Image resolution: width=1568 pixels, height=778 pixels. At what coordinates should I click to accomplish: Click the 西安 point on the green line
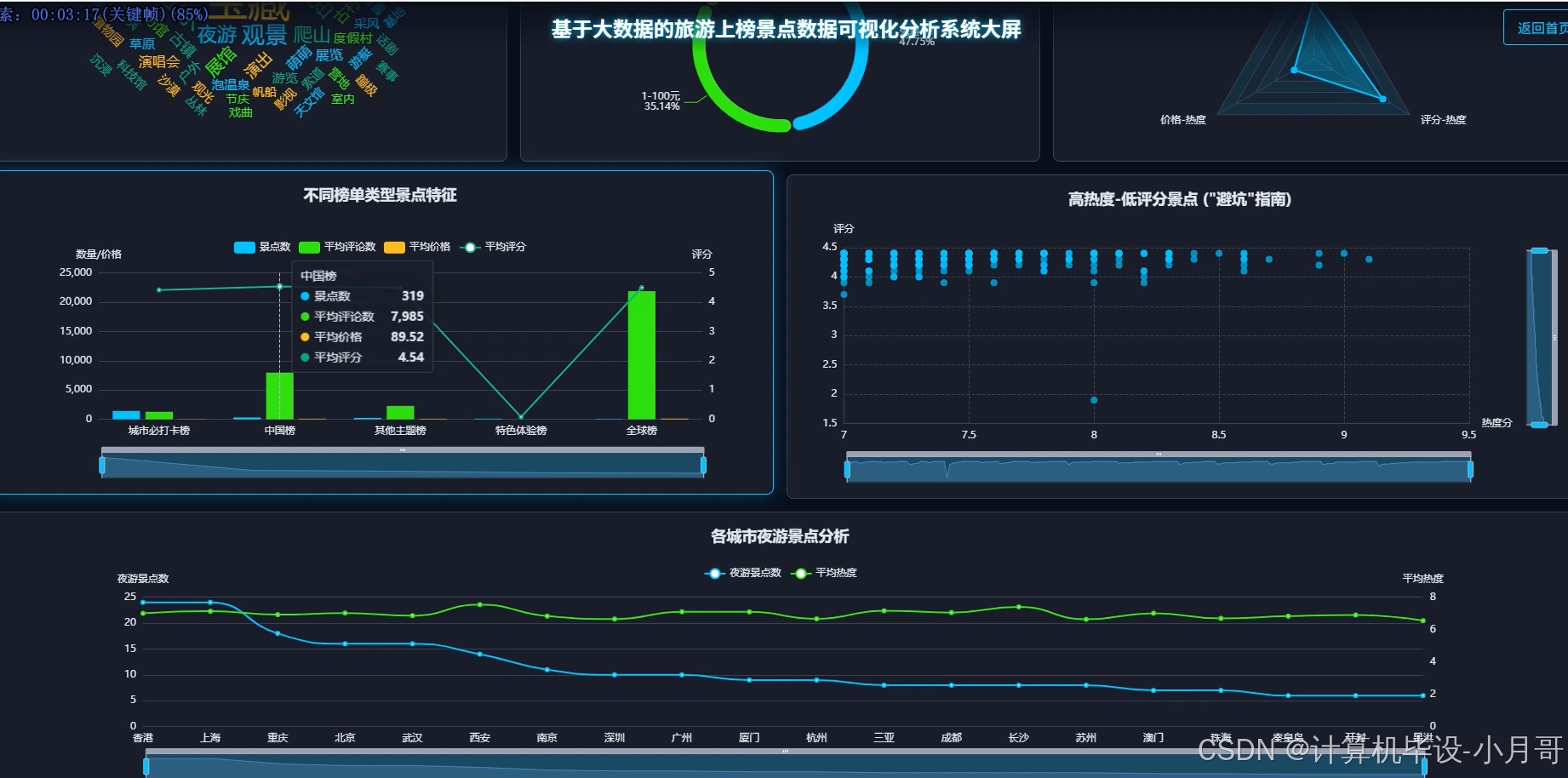[x=480, y=605]
